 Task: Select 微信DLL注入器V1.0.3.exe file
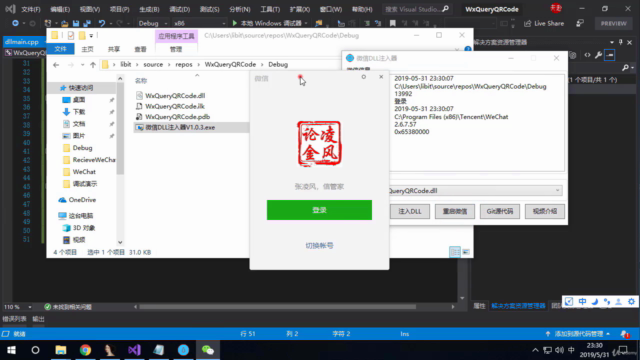click(x=180, y=127)
